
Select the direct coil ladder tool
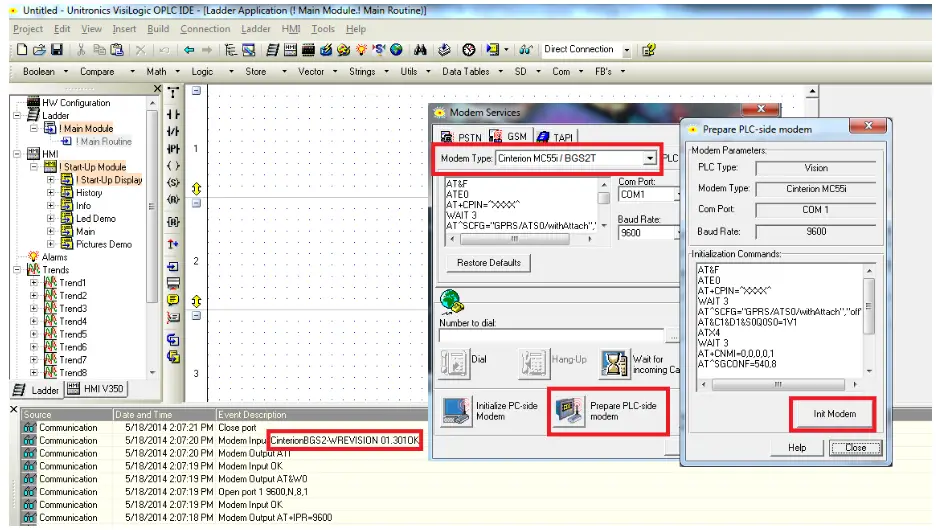pyautogui.click(x=173, y=165)
